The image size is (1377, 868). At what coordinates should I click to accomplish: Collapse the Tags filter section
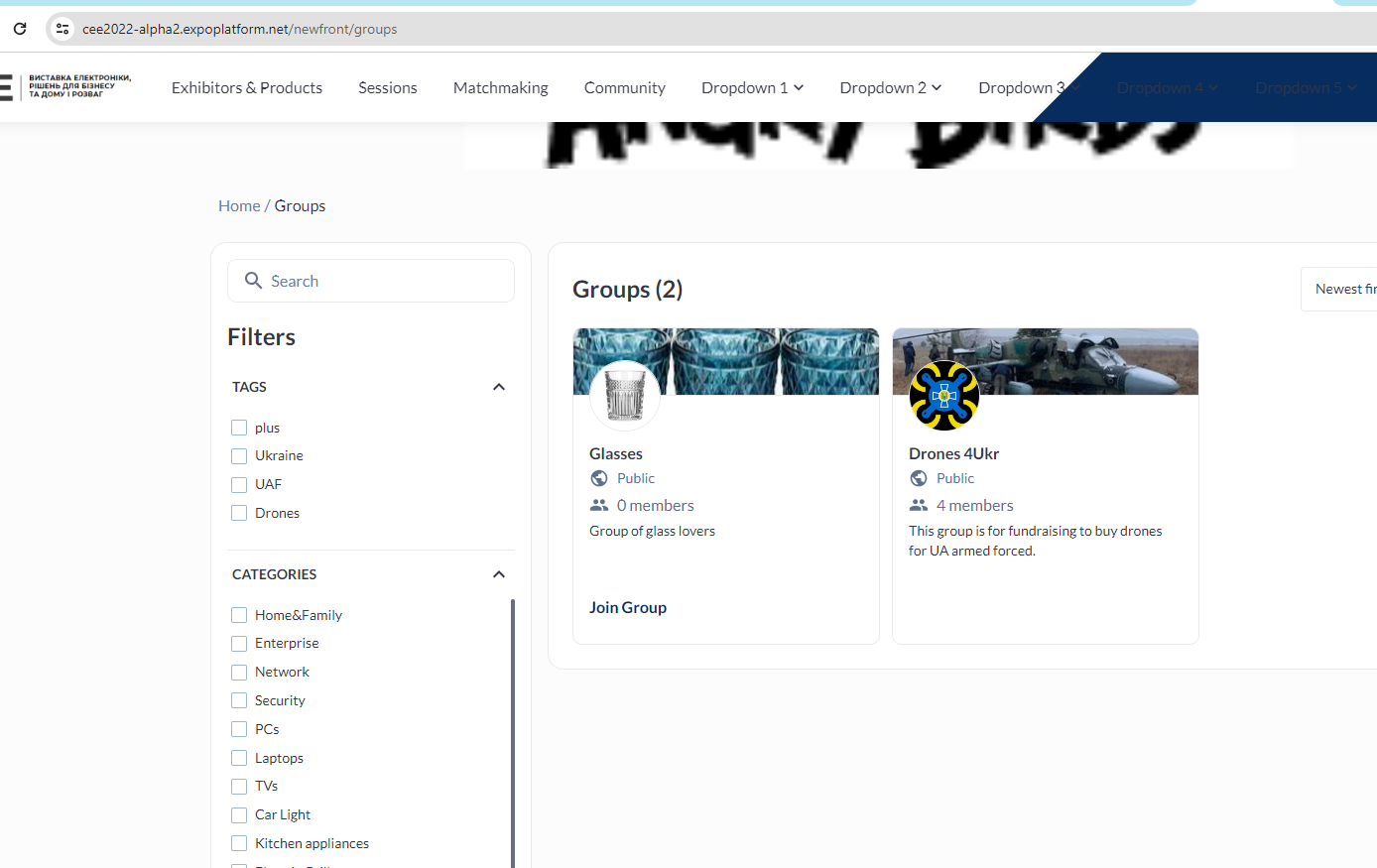pyautogui.click(x=499, y=387)
